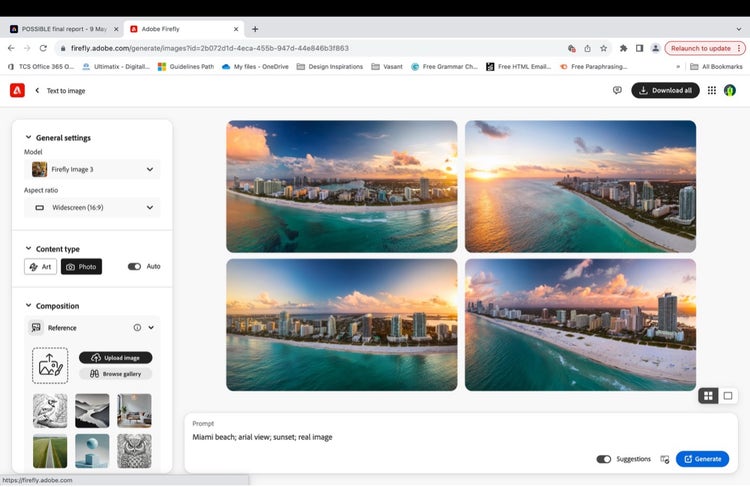Open the TCS Office 365 bookmark
The height and width of the screenshot is (487, 750).
pos(39,67)
